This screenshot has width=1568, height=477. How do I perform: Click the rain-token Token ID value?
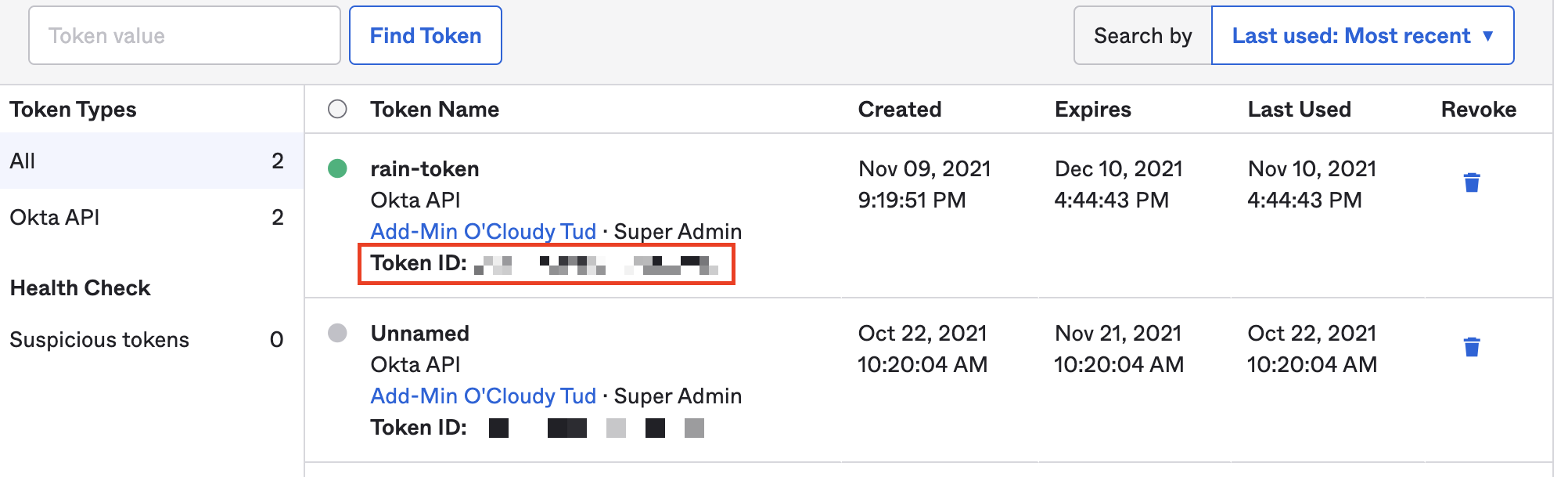coord(596,264)
